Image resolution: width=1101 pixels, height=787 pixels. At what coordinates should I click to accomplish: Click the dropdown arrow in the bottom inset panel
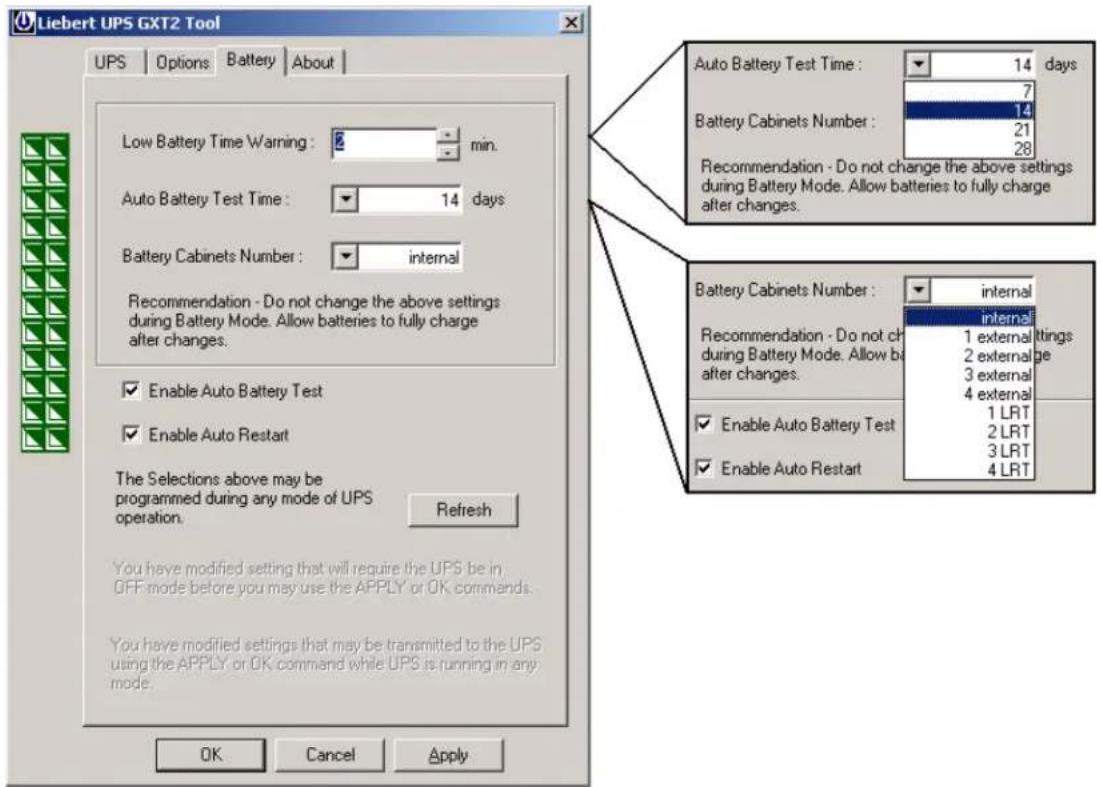918,290
